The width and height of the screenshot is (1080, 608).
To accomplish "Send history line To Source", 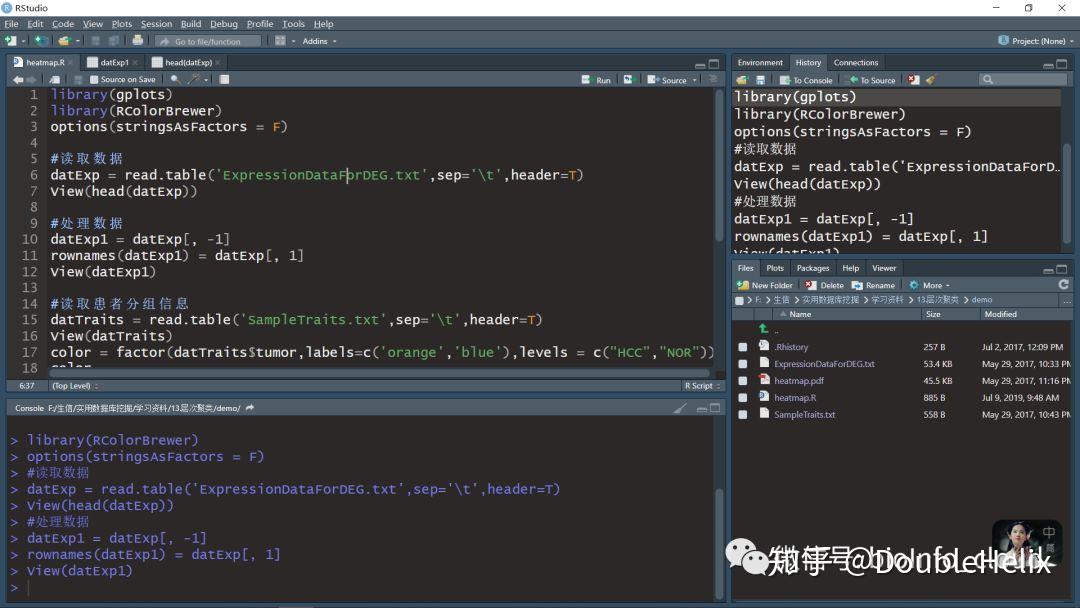I will (873, 79).
